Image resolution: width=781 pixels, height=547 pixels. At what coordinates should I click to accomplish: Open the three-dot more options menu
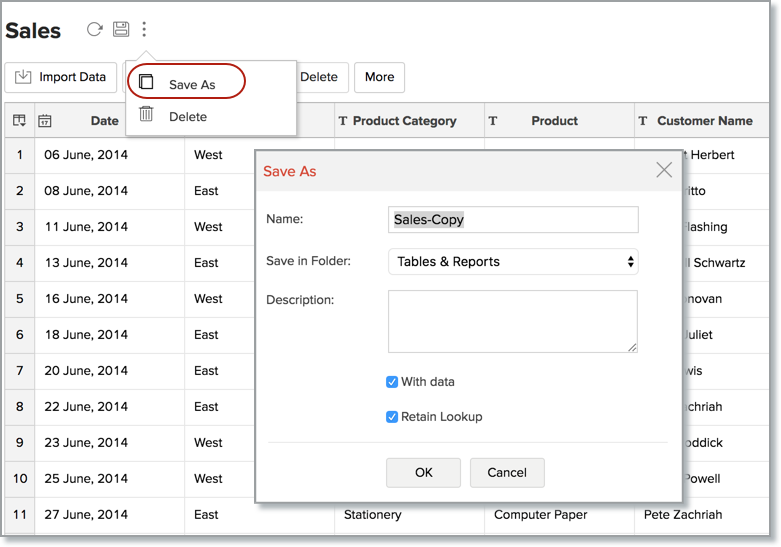(145, 30)
